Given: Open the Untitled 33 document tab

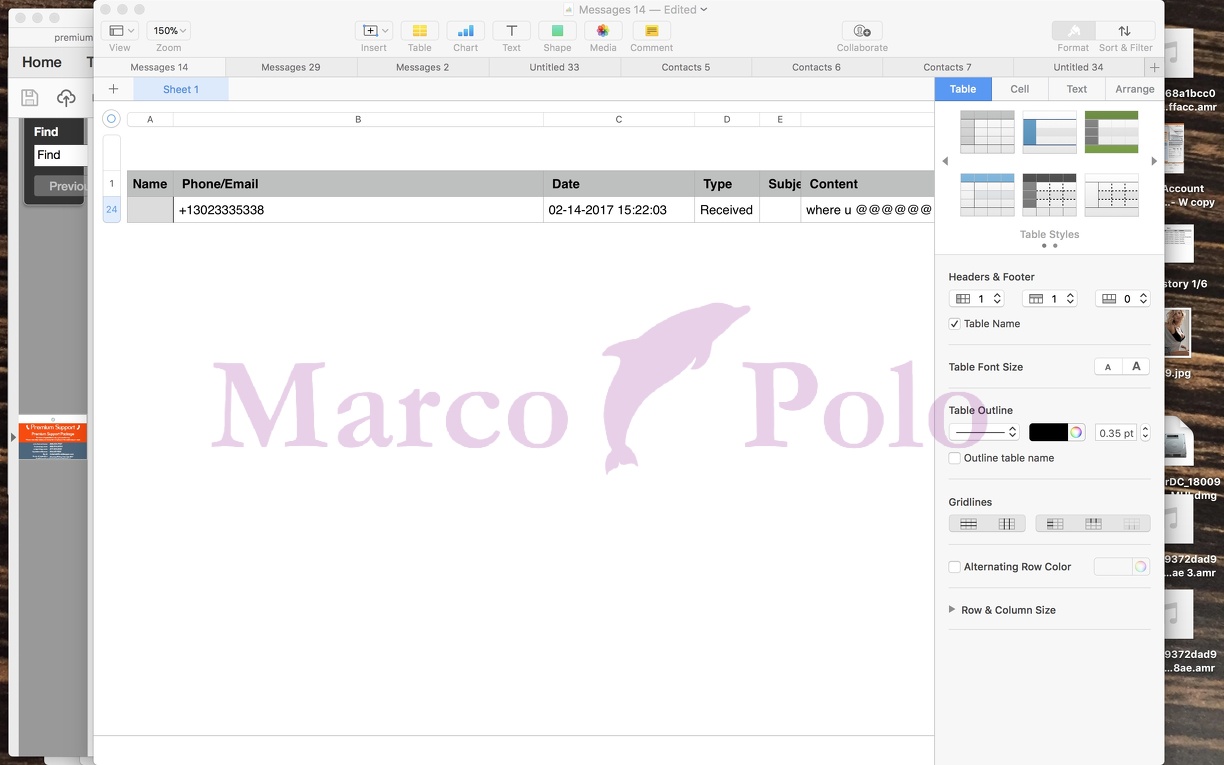Looking at the screenshot, I should 555,67.
